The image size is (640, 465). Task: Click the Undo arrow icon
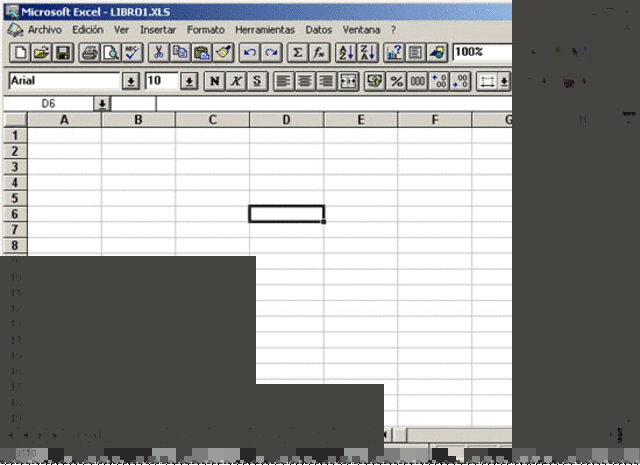(249, 53)
